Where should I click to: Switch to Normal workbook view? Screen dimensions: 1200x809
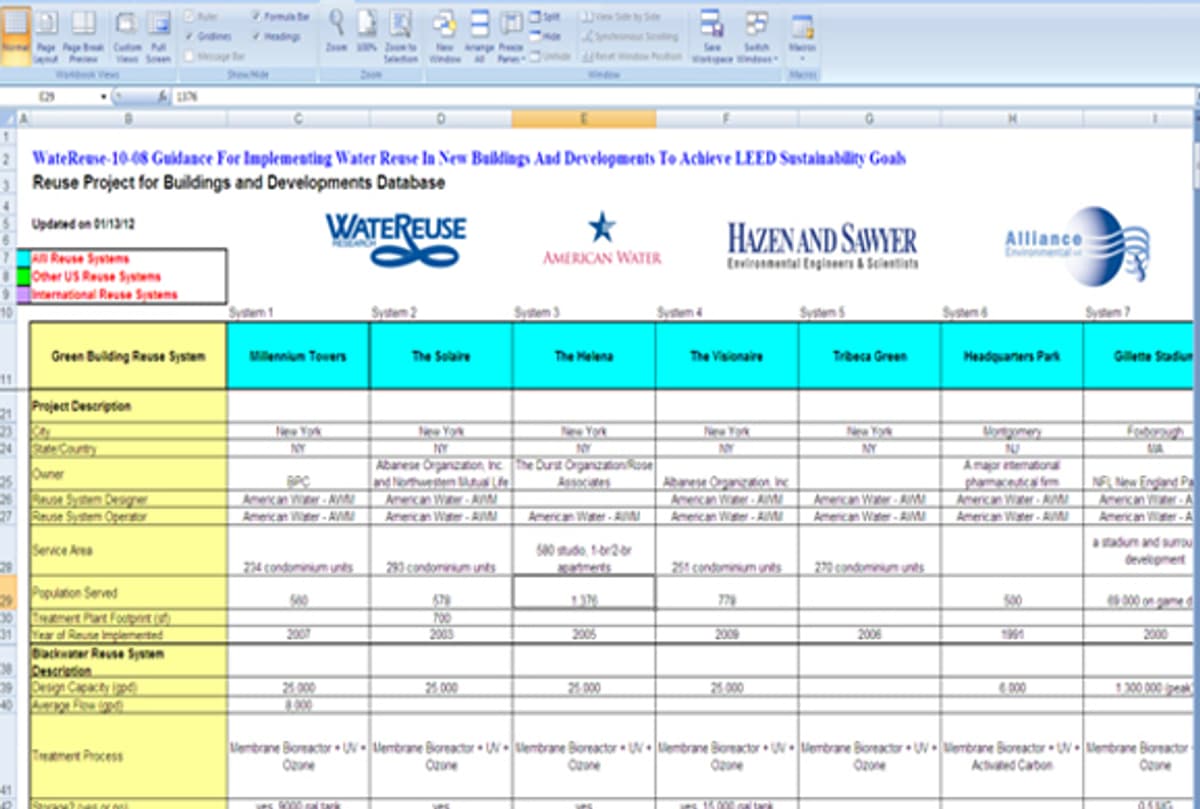pyautogui.click(x=15, y=36)
